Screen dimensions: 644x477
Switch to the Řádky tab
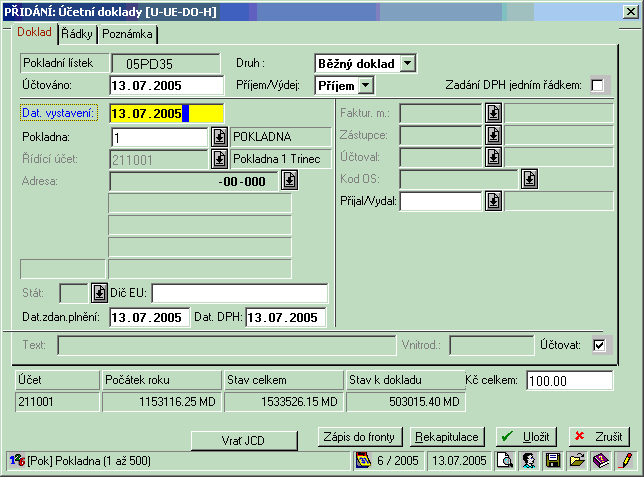pos(76,33)
